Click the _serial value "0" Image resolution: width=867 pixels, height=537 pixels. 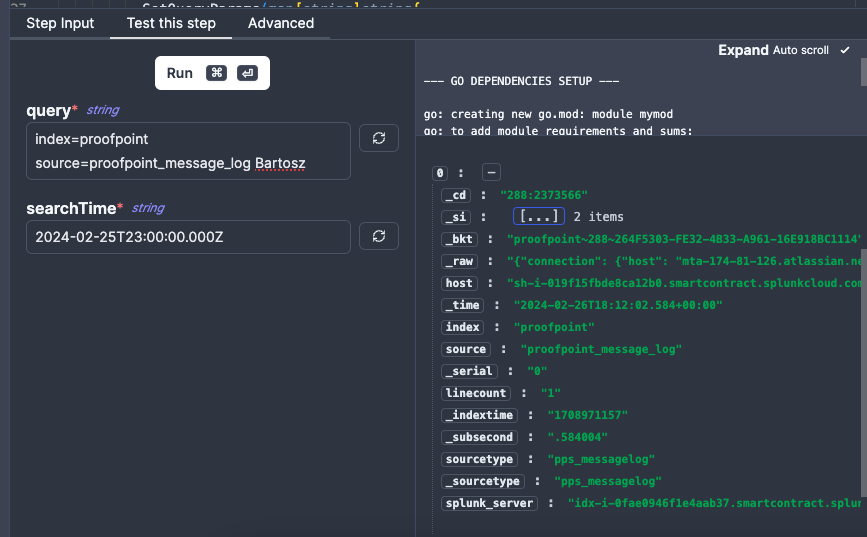point(537,371)
